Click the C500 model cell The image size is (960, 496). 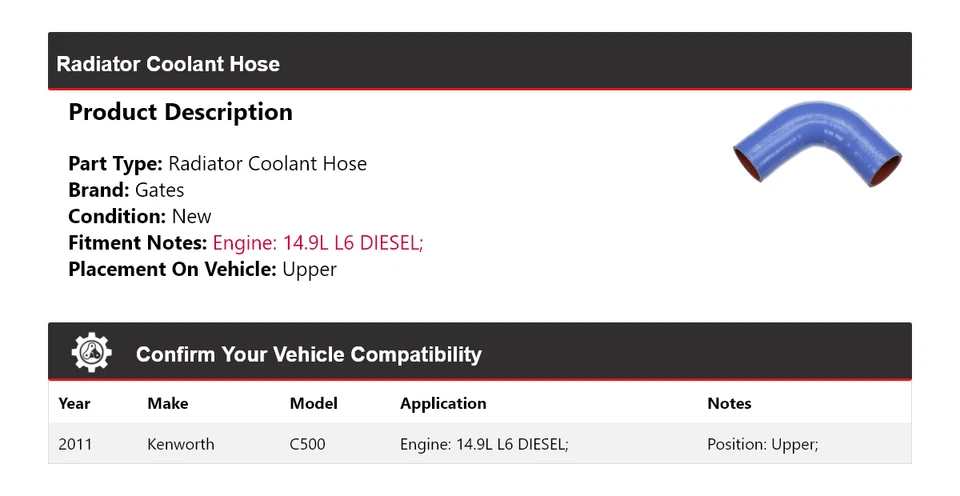click(x=307, y=444)
